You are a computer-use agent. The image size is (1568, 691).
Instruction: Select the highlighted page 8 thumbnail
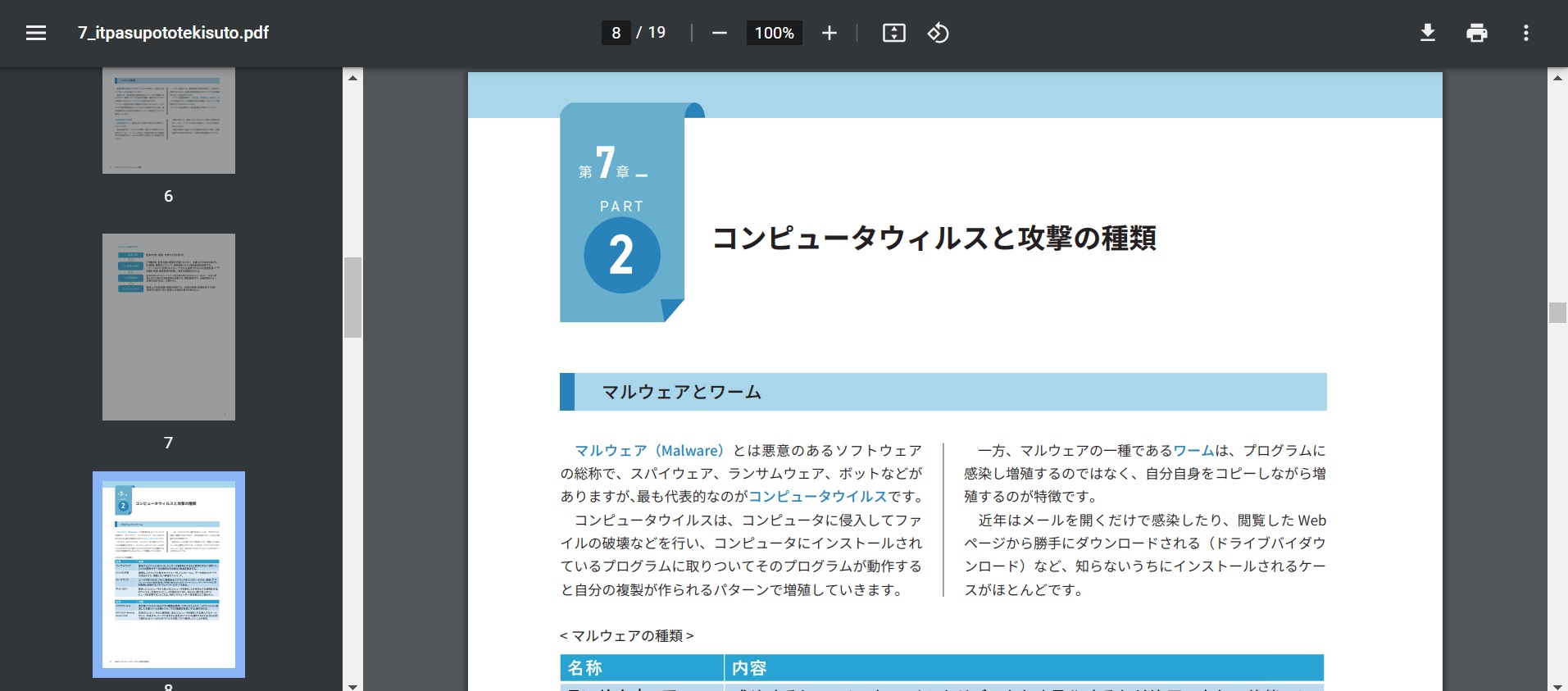coord(169,574)
